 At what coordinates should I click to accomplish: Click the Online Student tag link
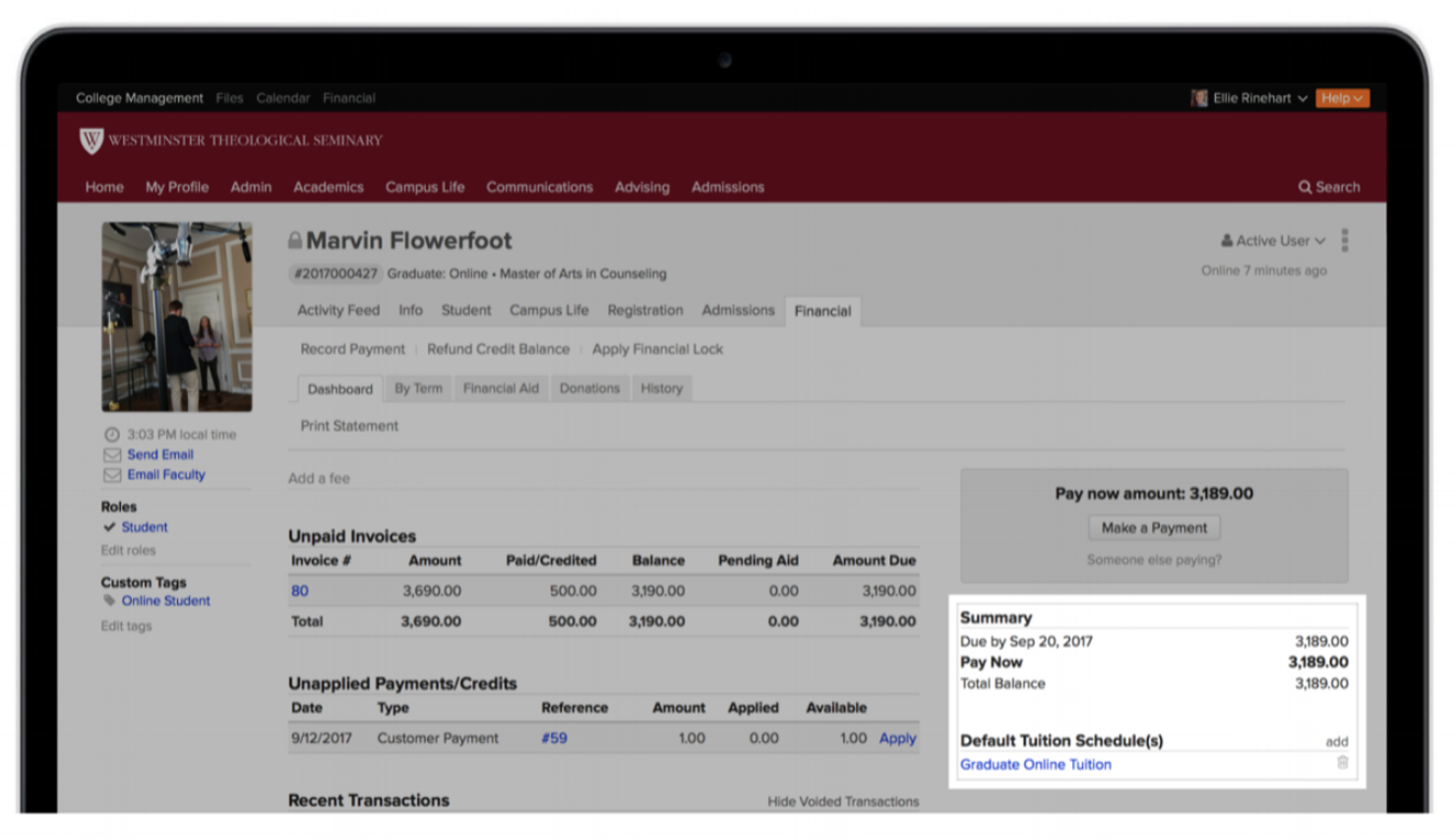[x=166, y=600]
